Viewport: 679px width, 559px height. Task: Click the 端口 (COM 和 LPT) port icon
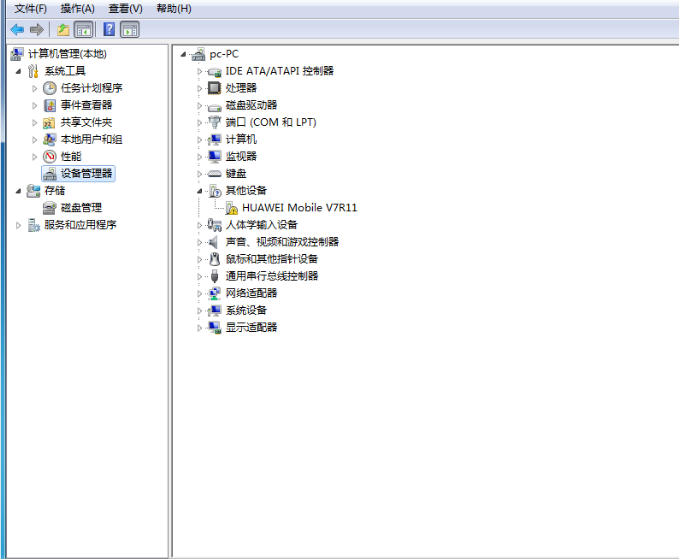[x=214, y=122]
